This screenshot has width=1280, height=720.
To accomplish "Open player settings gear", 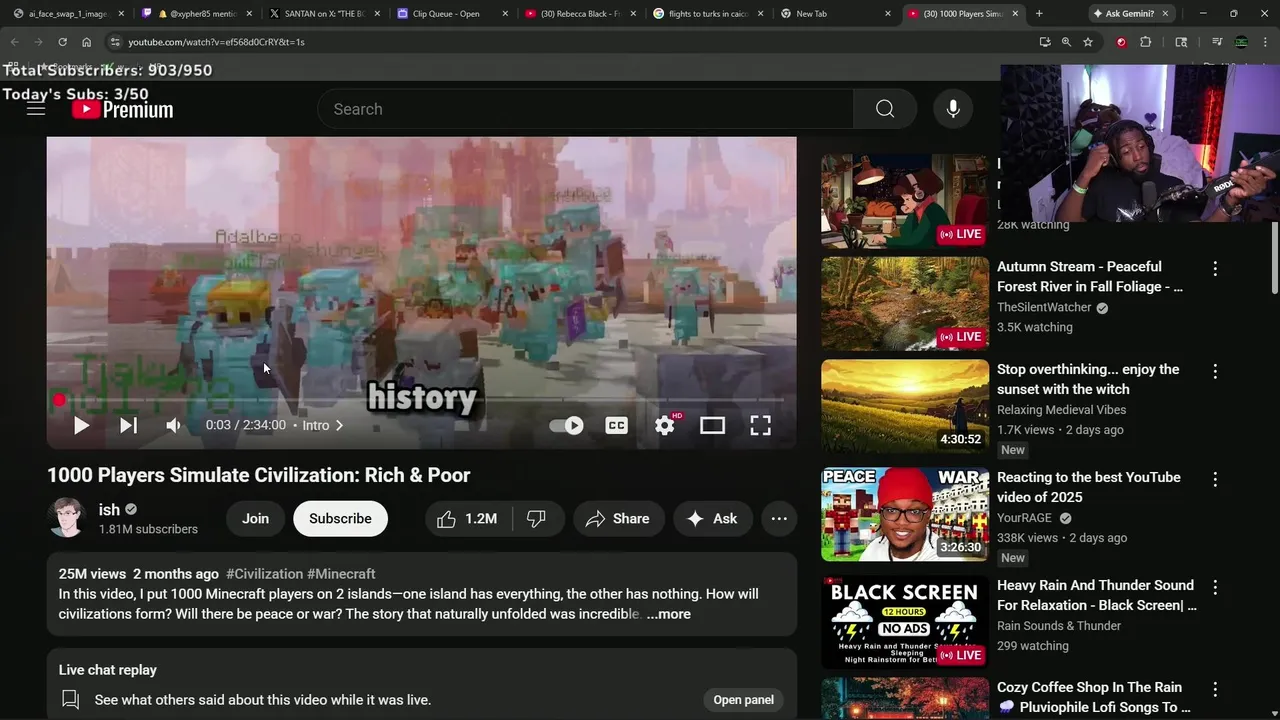I will (x=665, y=425).
